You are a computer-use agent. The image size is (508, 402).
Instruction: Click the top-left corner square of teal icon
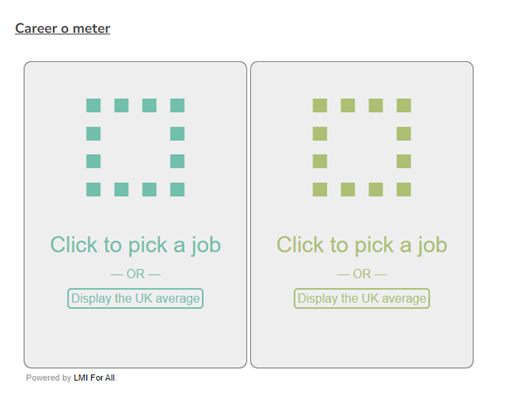click(93, 105)
